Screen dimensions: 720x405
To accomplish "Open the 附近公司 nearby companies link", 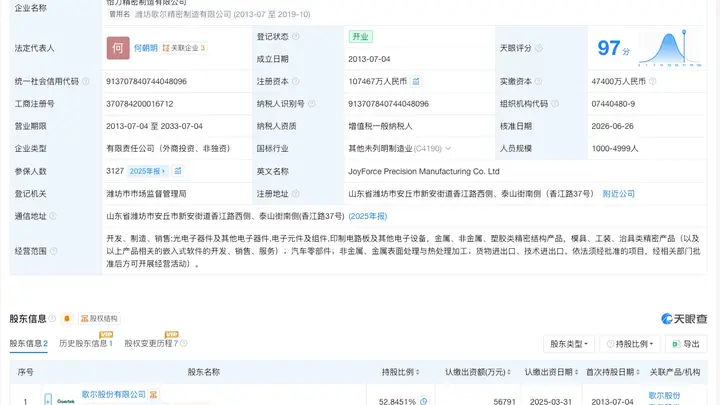I will [x=619, y=194].
